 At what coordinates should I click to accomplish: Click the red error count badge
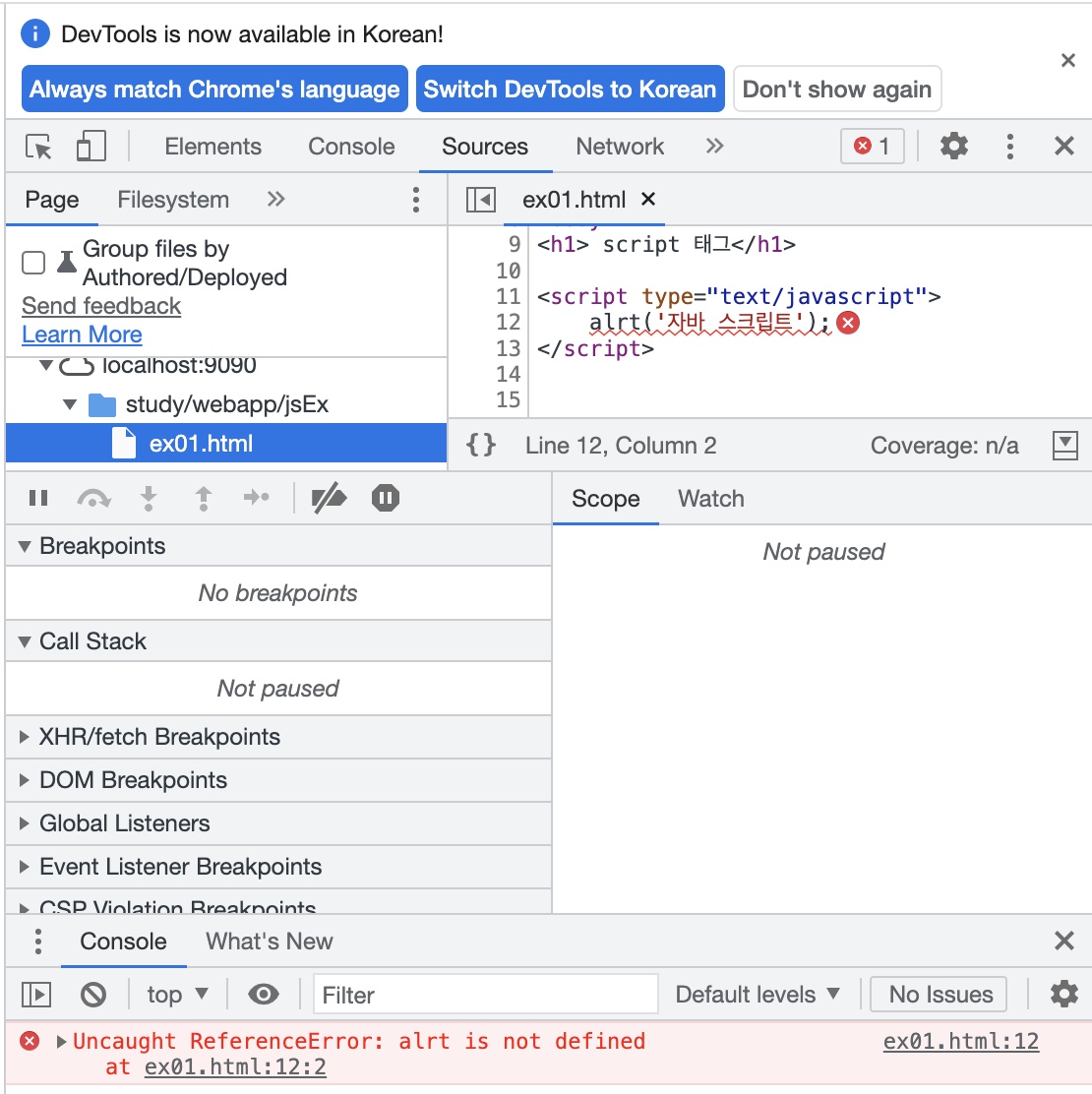pyautogui.click(x=873, y=147)
